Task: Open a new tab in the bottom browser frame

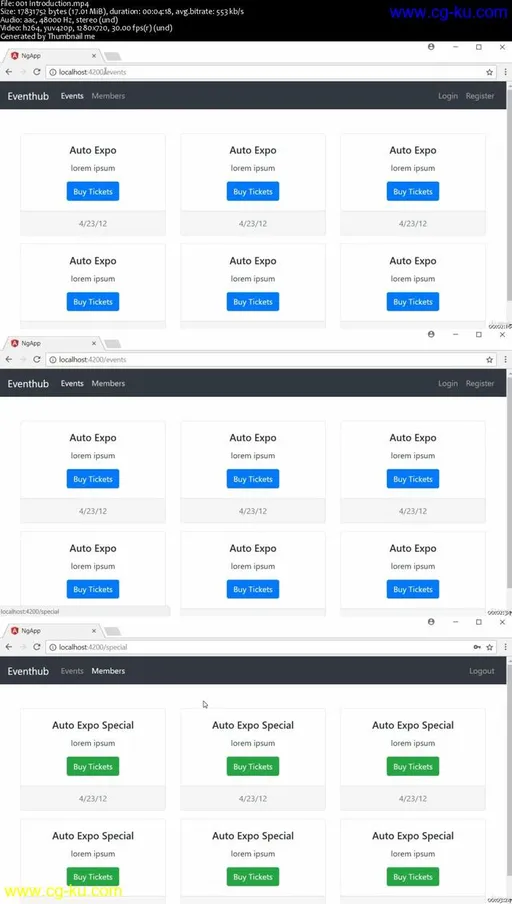Action: coord(113,631)
